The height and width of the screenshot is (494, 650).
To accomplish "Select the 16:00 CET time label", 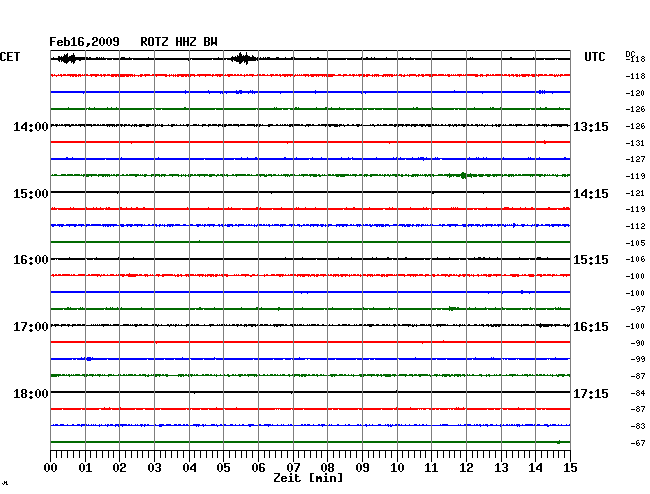I will pos(31,260).
